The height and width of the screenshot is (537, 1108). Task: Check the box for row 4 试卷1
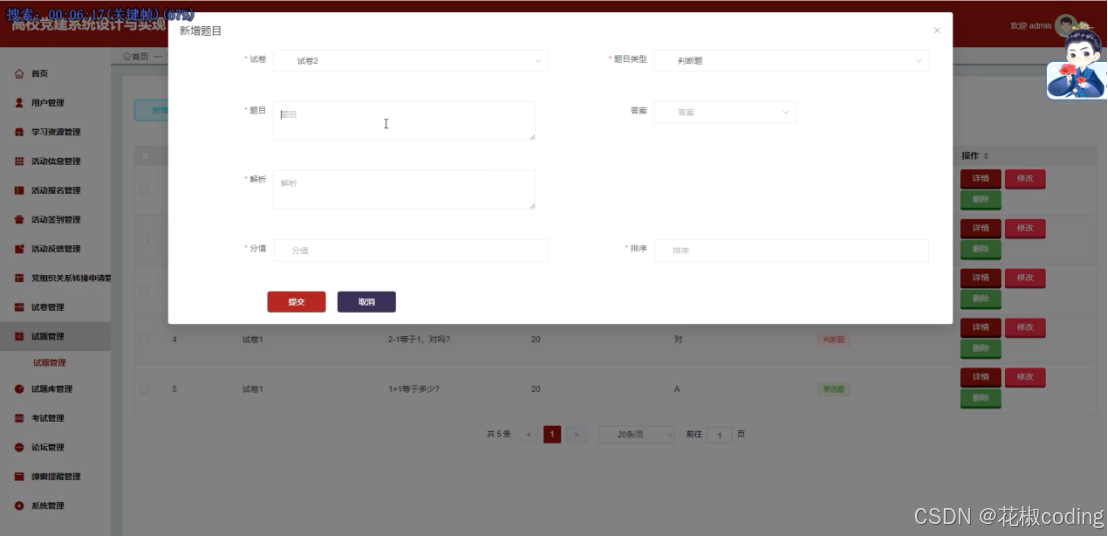coord(144,339)
